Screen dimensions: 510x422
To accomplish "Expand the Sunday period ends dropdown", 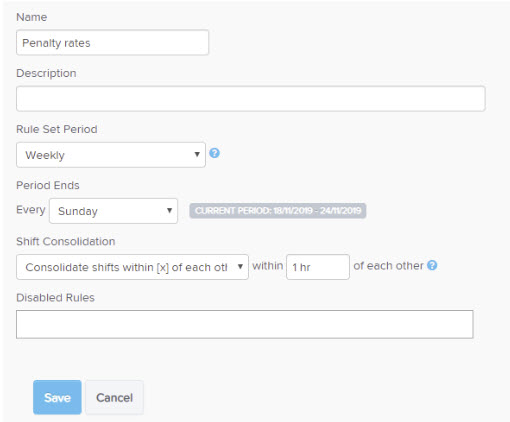I will tap(113, 211).
